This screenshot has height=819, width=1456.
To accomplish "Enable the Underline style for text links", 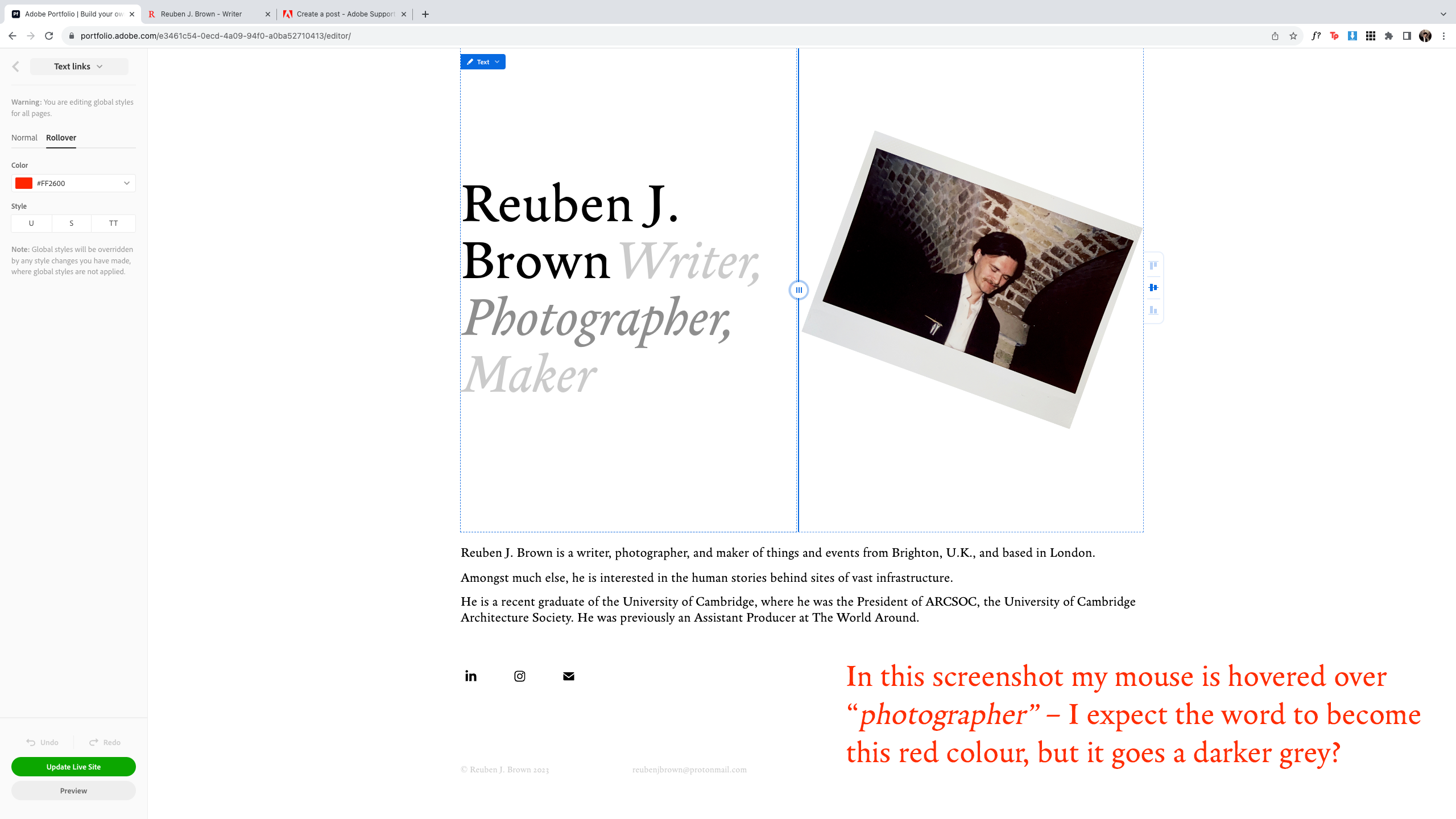I will click(31, 223).
